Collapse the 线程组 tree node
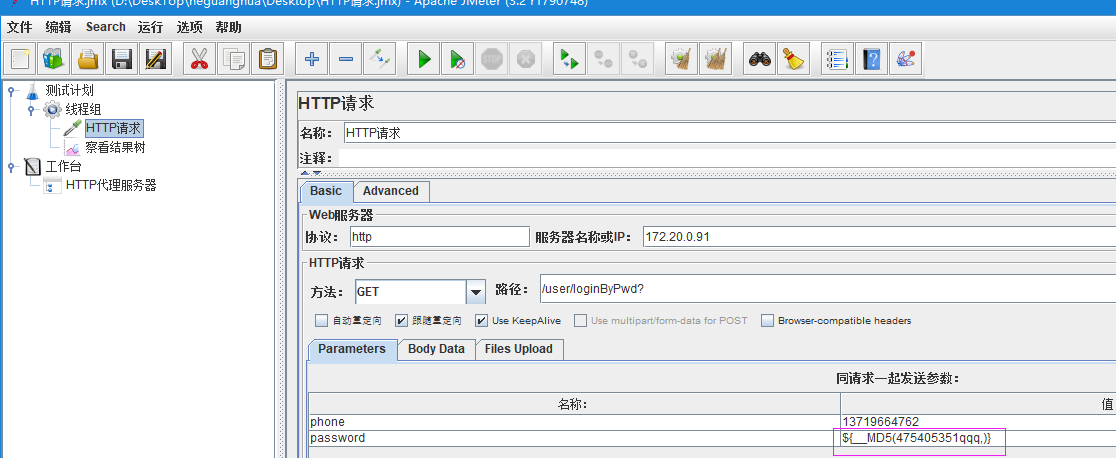The width and height of the screenshot is (1116, 458). tap(31, 110)
